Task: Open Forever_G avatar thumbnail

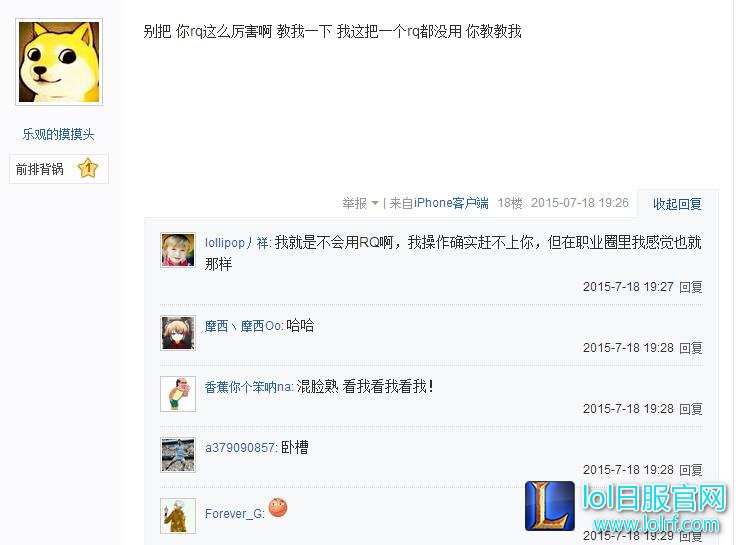Action: (x=178, y=516)
